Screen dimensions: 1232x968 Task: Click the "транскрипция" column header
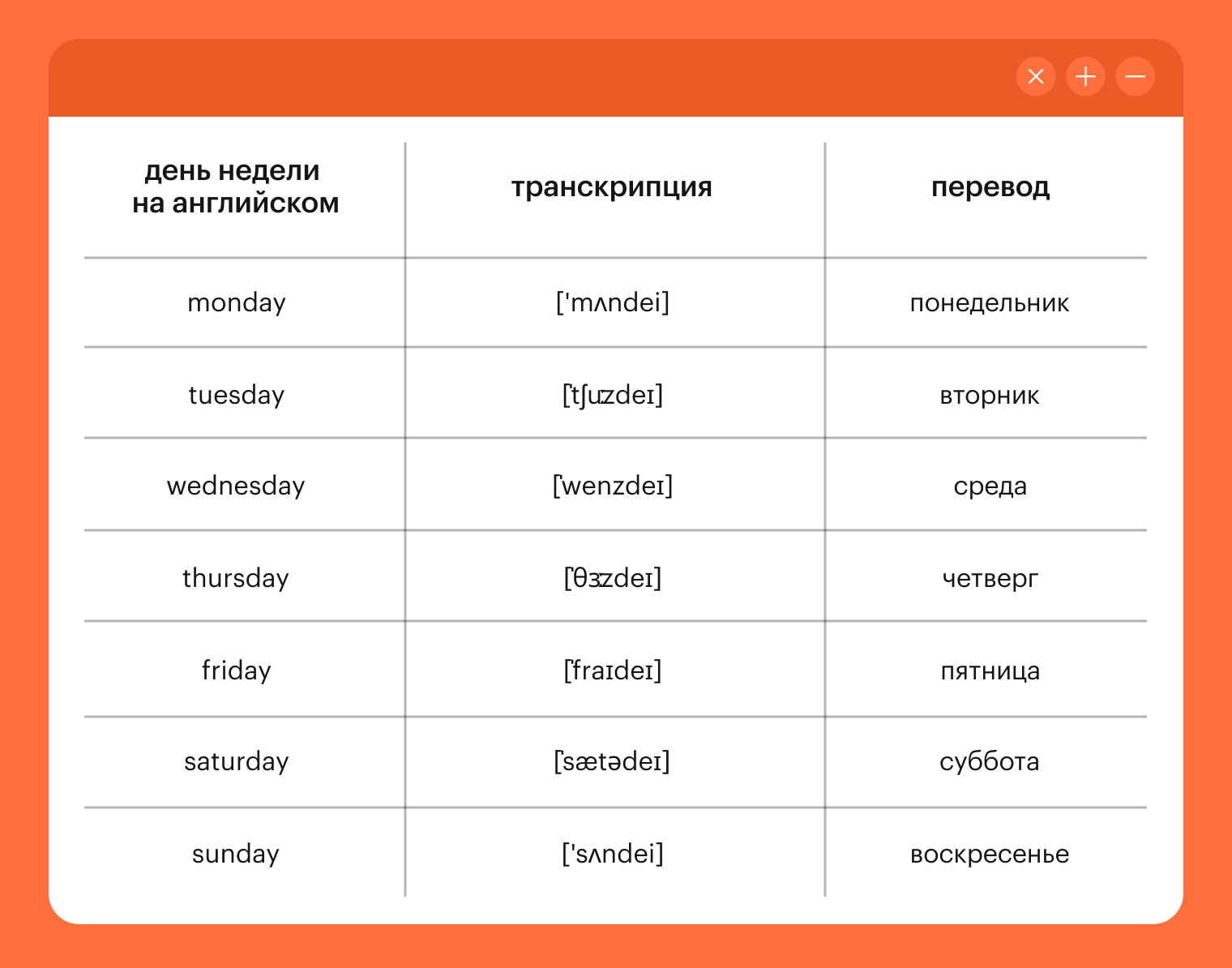612,187
